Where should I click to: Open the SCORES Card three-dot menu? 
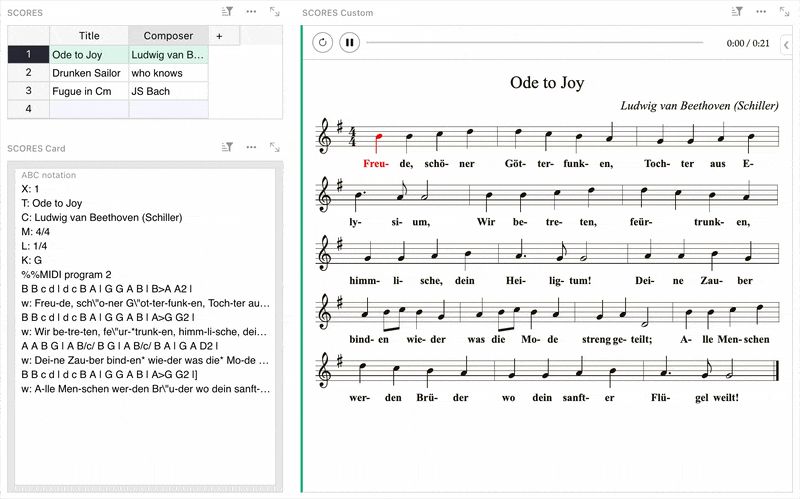tap(251, 147)
